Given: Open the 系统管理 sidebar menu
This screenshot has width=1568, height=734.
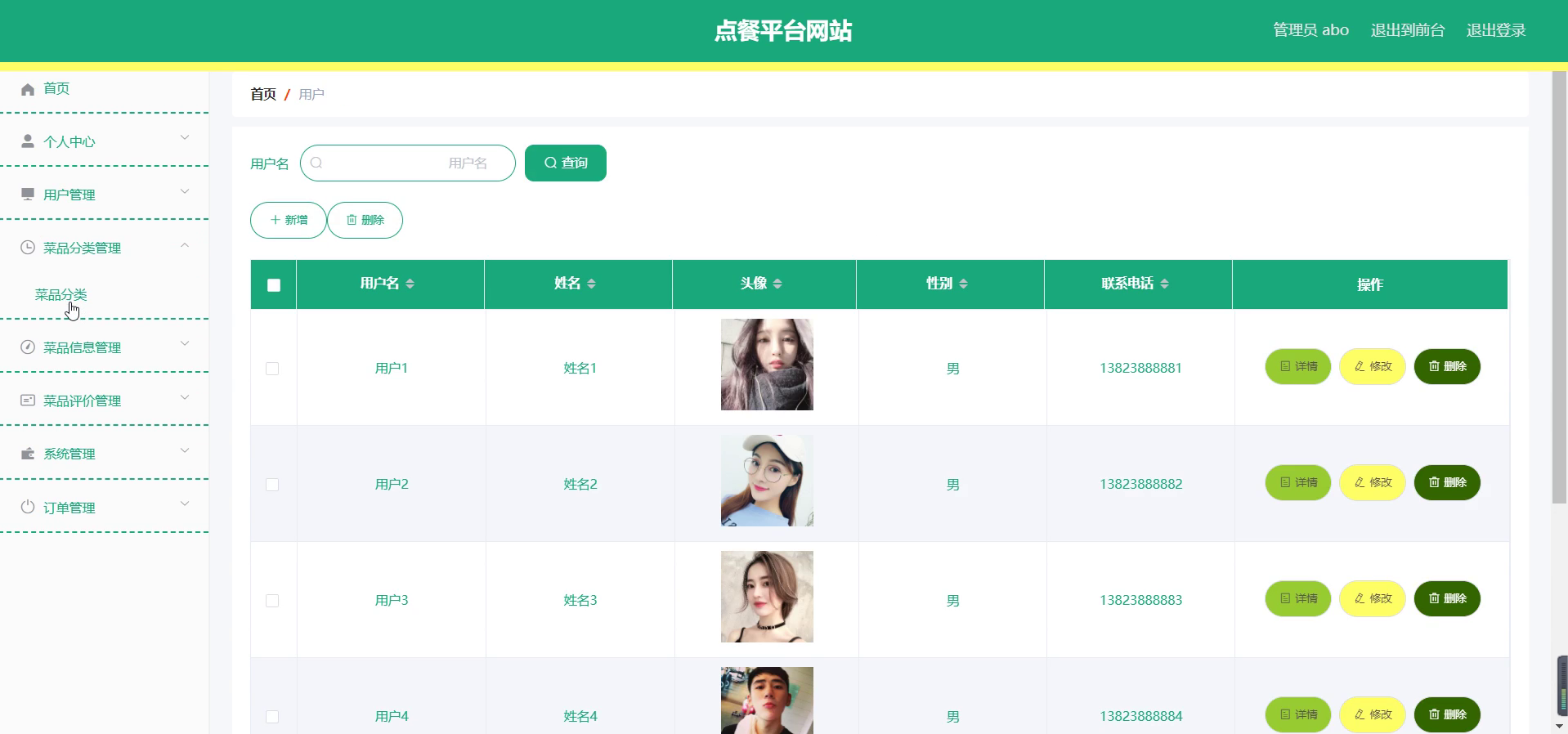Looking at the screenshot, I should tap(105, 454).
